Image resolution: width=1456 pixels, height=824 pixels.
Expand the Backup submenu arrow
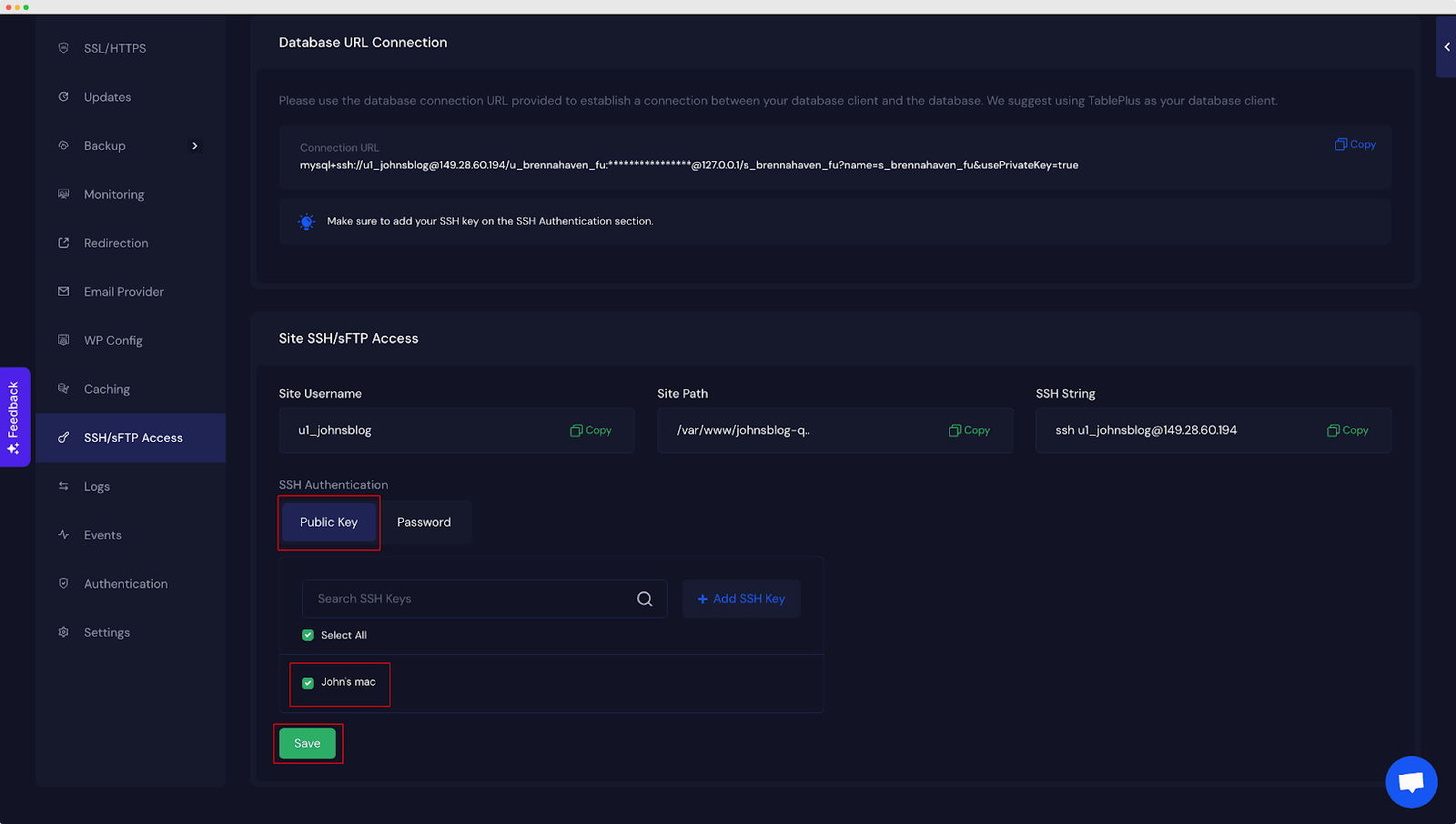click(195, 146)
